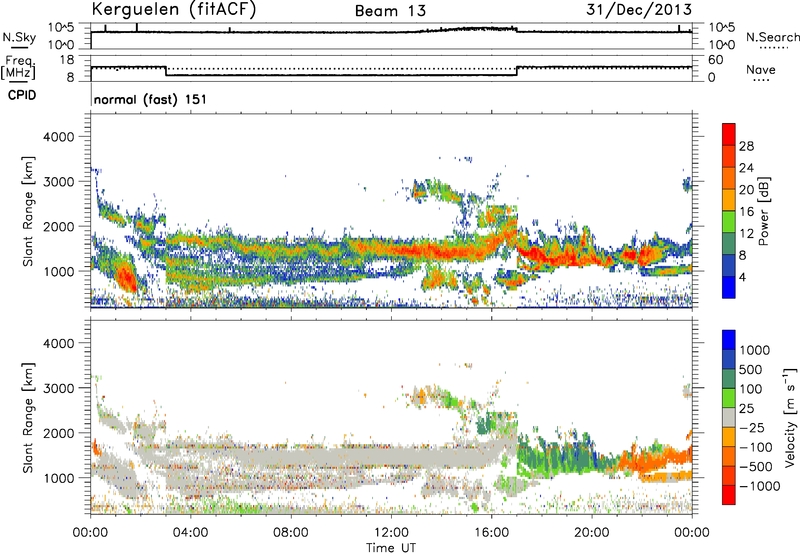The image size is (800, 554).
Task: Click the '1000' tick on velocity color bar
Action: click(x=755, y=350)
